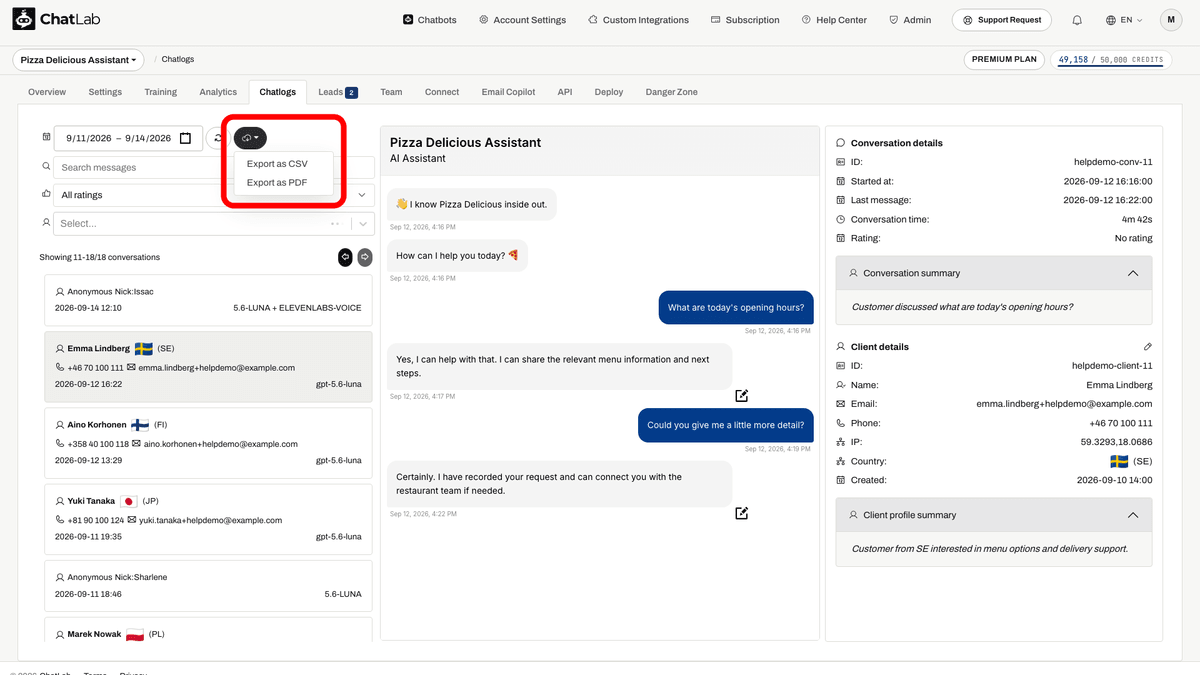Click the date range input field
Image resolution: width=1200 pixels, height=675 pixels.
[128, 138]
